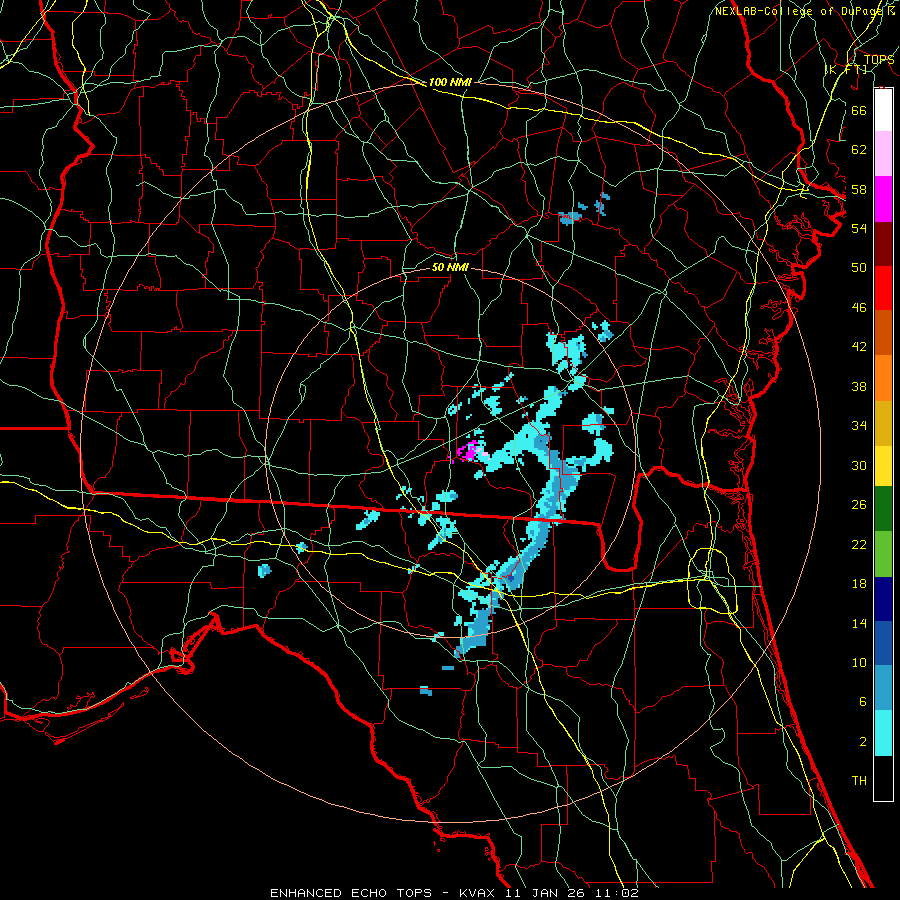Click the 'KVAX' radar site identifier

479,893
